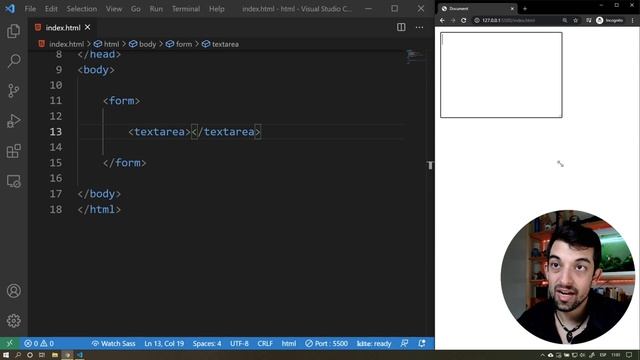Go back in the browser window

click(442, 20)
